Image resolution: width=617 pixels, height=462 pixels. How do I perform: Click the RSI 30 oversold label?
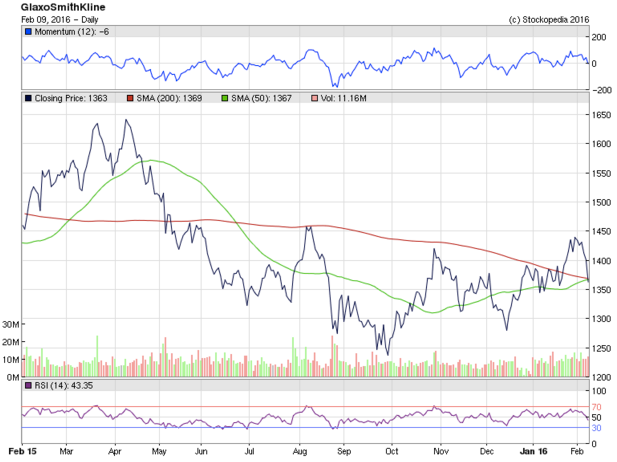[x=597, y=428]
